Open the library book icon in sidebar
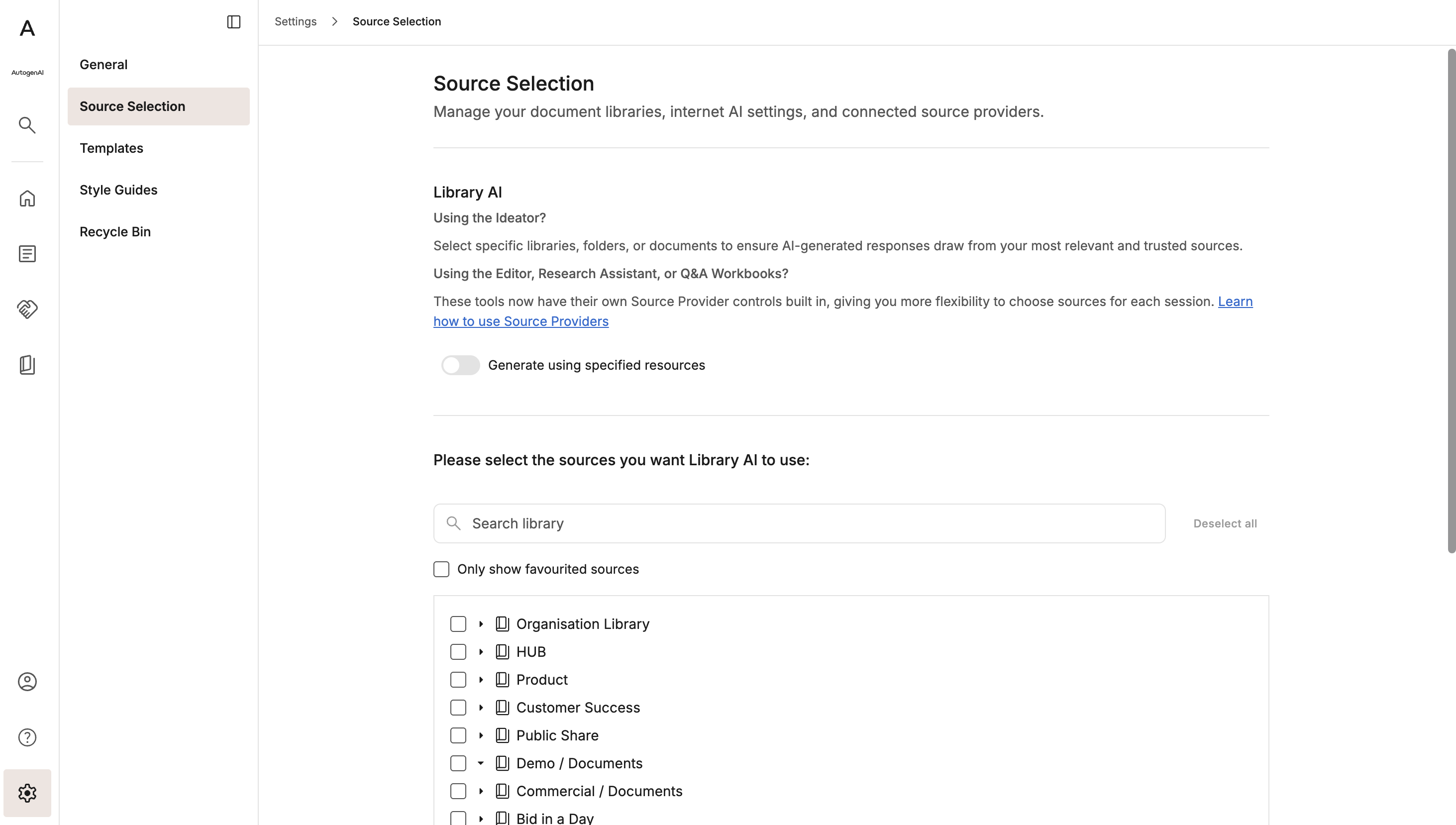Screen dimensions: 1456x825 tap(27, 365)
